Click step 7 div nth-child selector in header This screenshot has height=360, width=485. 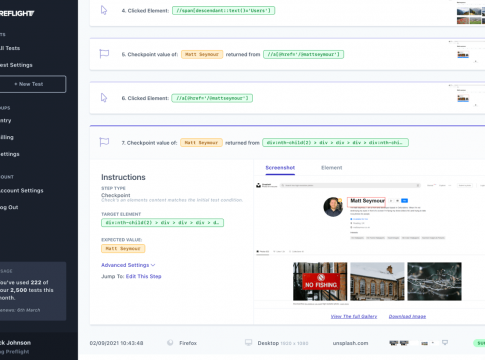pyautogui.click(x=335, y=143)
